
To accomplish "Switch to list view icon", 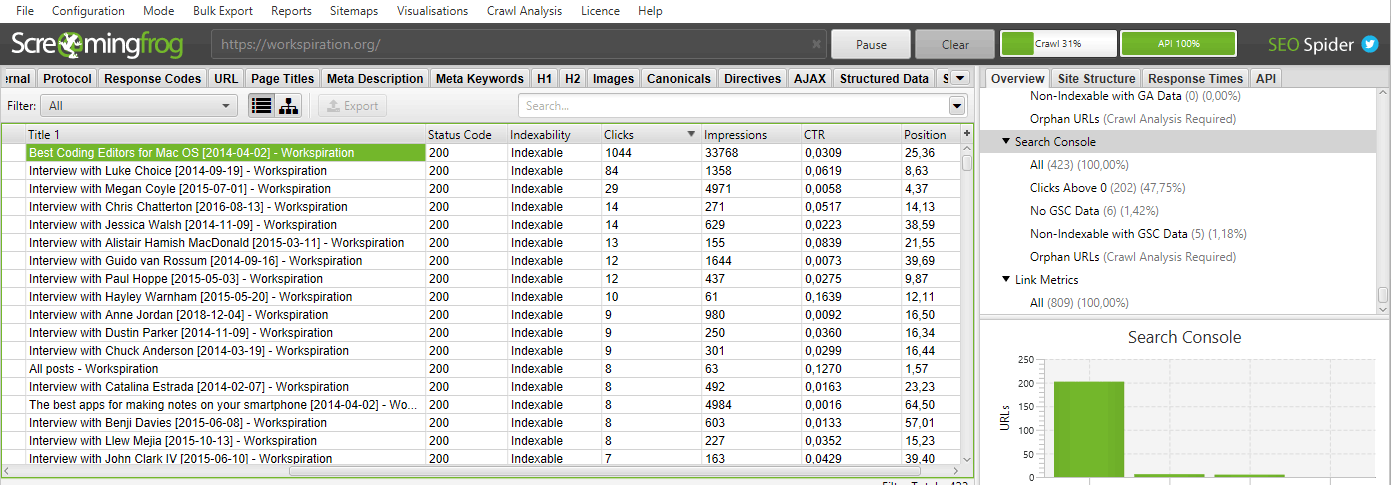I will point(261,105).
